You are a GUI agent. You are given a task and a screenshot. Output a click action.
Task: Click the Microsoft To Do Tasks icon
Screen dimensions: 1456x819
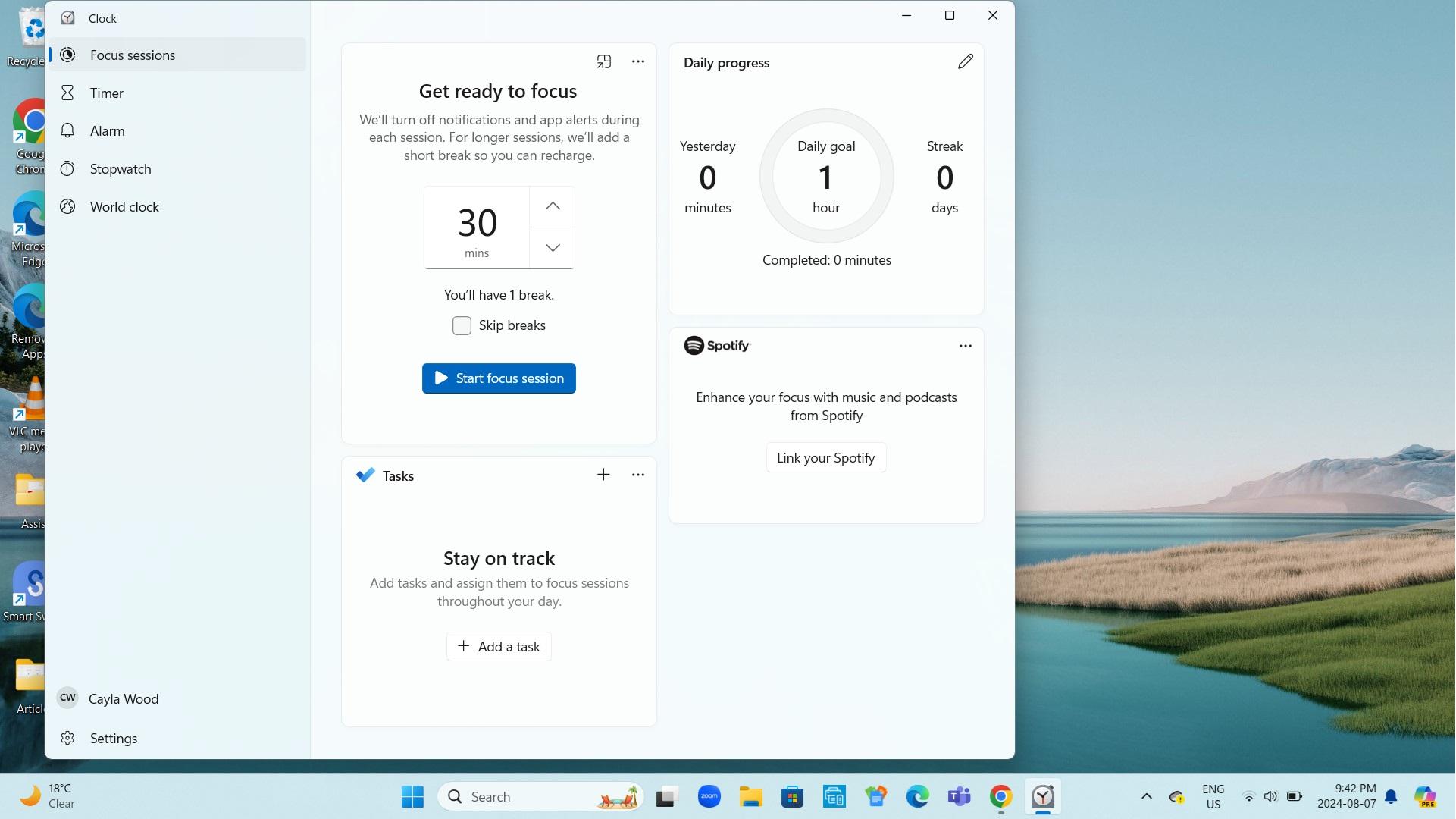point(365,475)
